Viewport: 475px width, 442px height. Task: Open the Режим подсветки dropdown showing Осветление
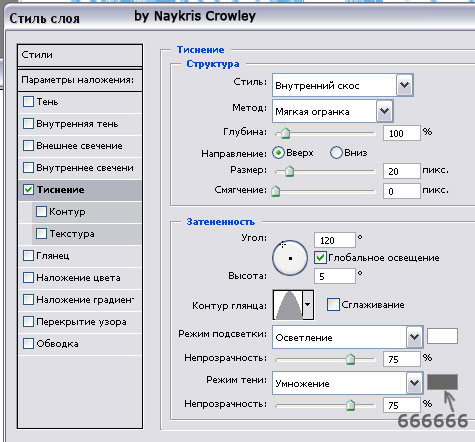click(x=348, y=337)
